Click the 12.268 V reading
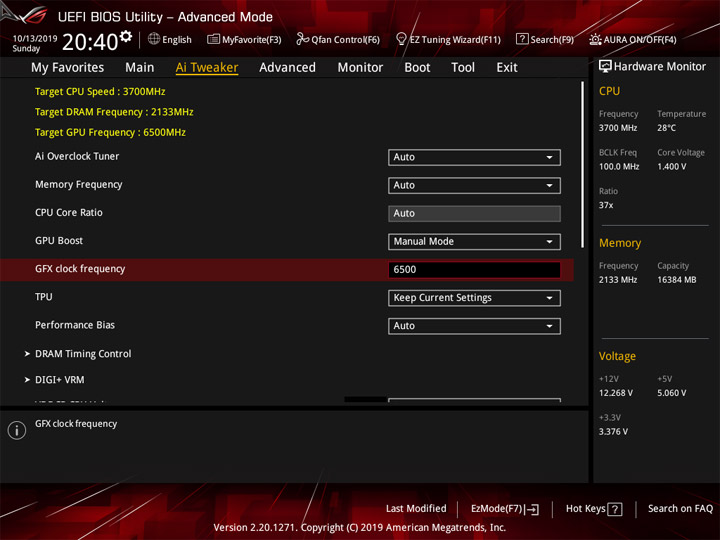This screenshot has width=720, height=540. pos(616,393)
